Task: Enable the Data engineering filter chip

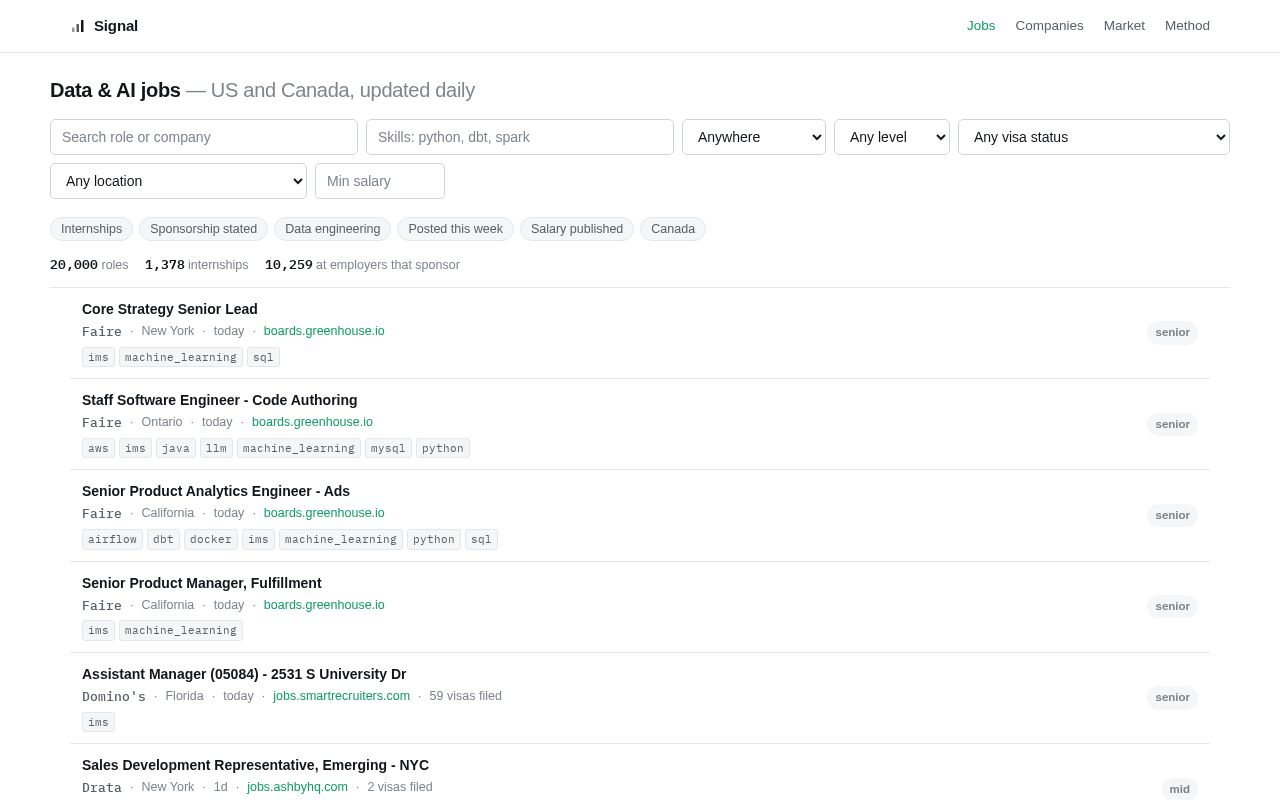Action: click(332, 229)
